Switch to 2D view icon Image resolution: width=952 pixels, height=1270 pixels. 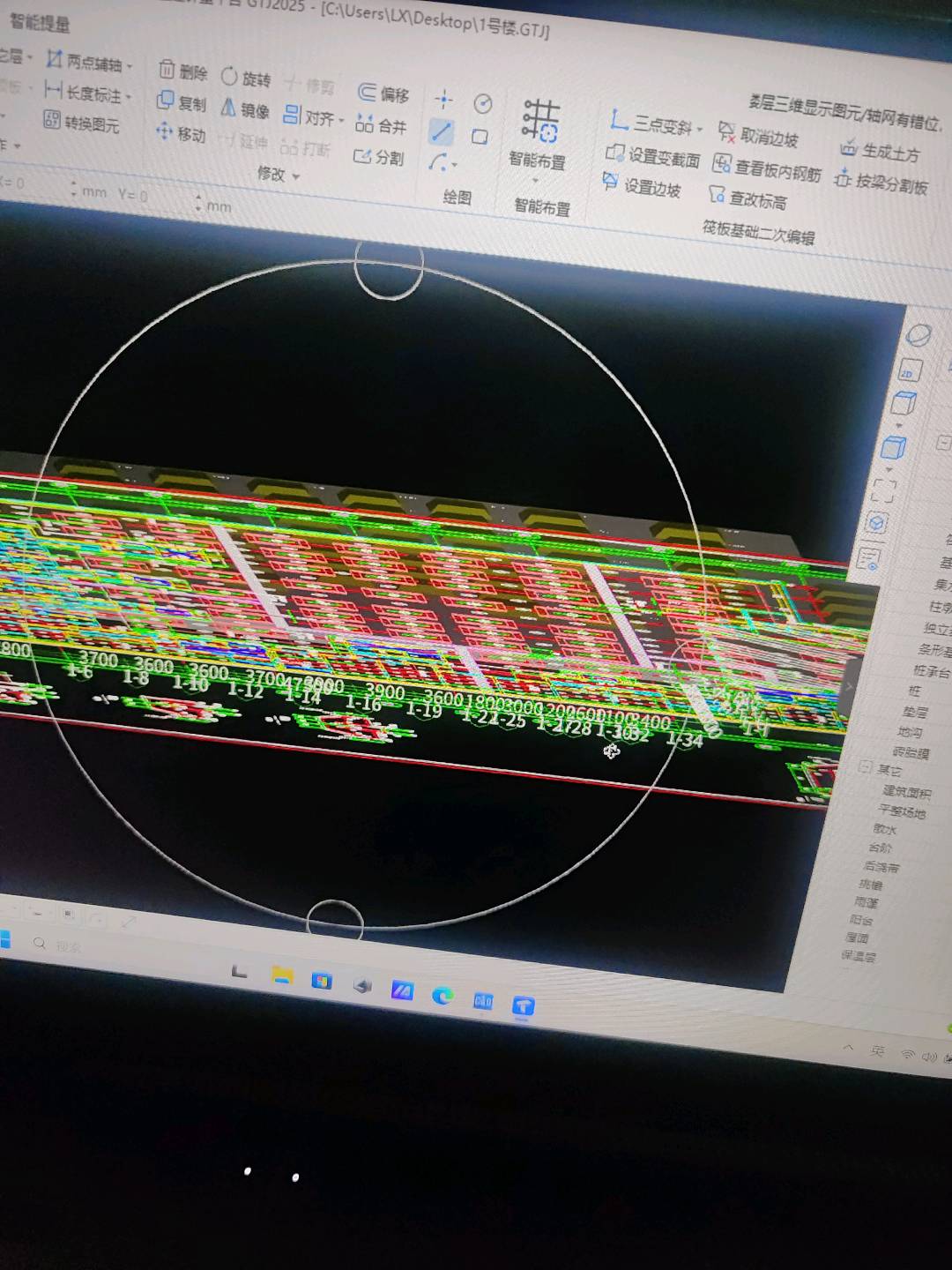909,370
